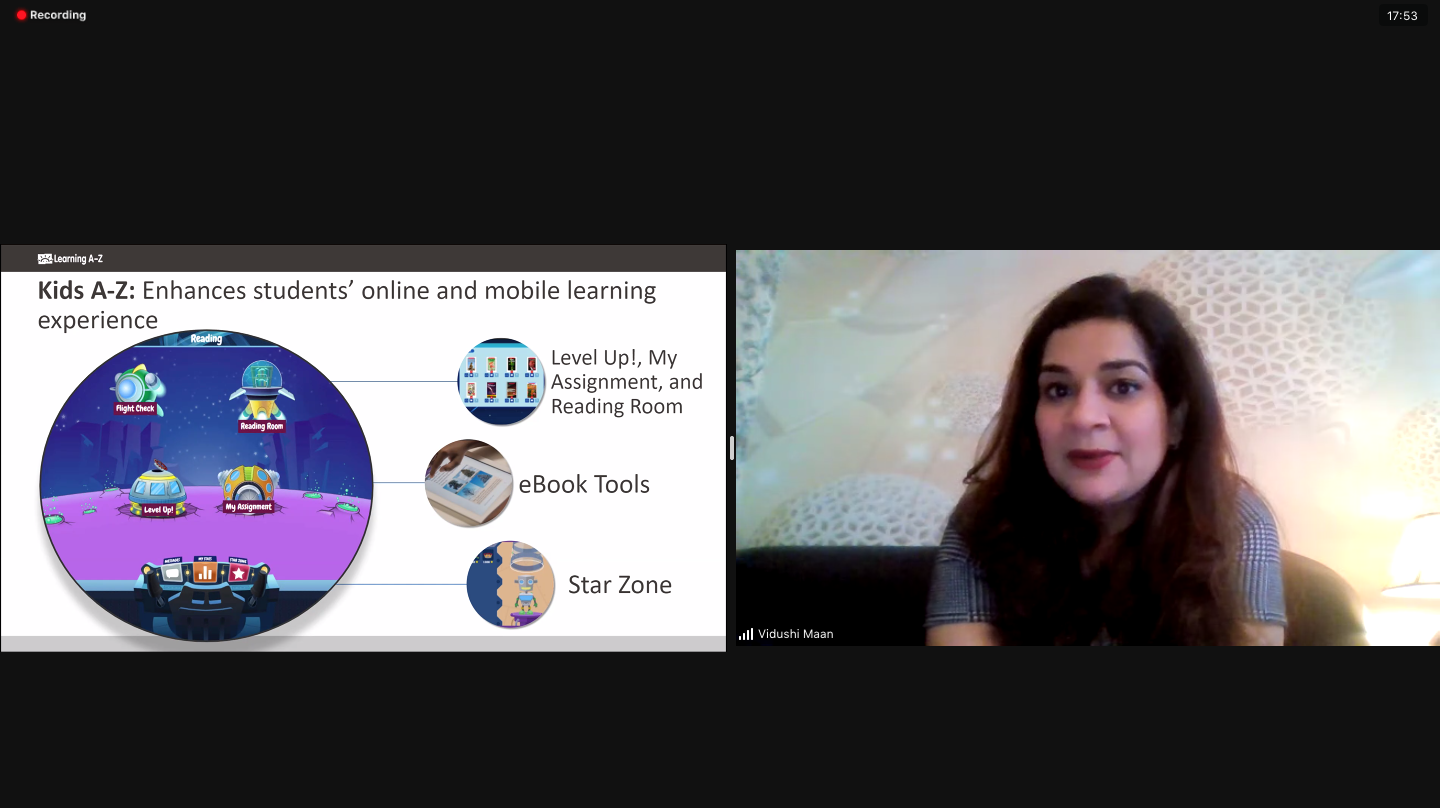Open the My Assignment dome icon

click(248, 490)
